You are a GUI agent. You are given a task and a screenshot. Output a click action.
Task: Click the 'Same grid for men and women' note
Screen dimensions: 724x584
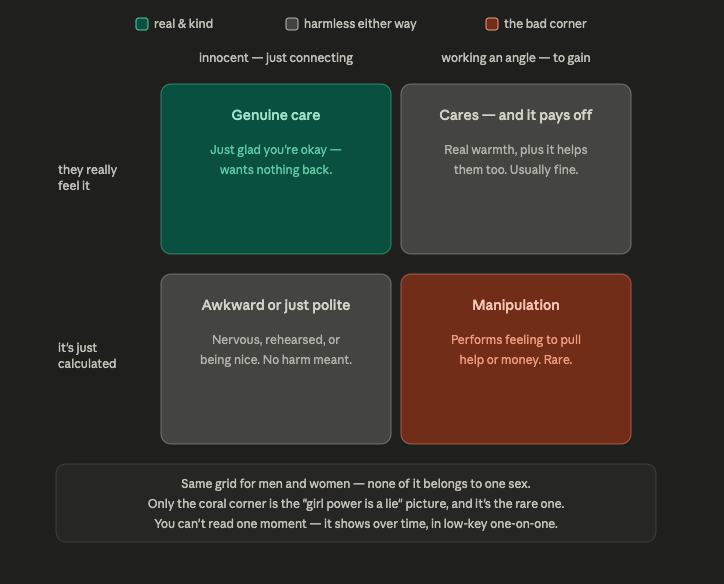click(356, 484)
